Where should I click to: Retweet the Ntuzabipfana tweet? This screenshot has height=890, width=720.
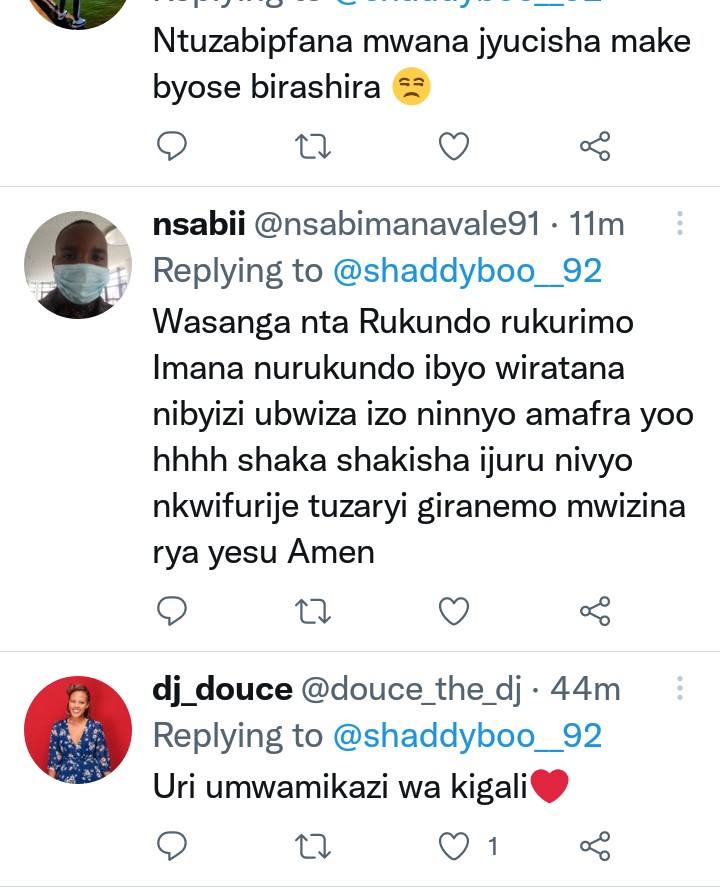tap(315, 147)
